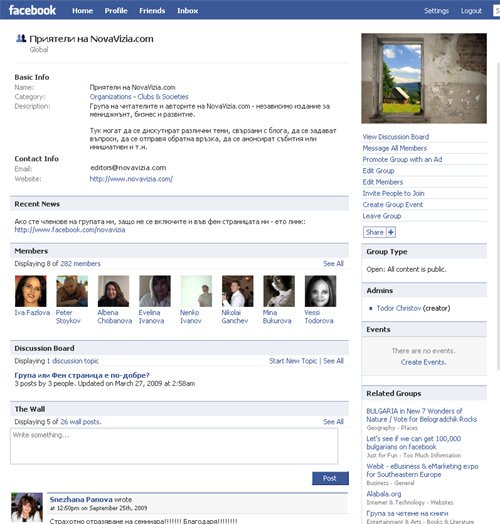Screen dimensions: 500x524
Task: Click the Vessi Todorova name link
Action: coord(319,317)
